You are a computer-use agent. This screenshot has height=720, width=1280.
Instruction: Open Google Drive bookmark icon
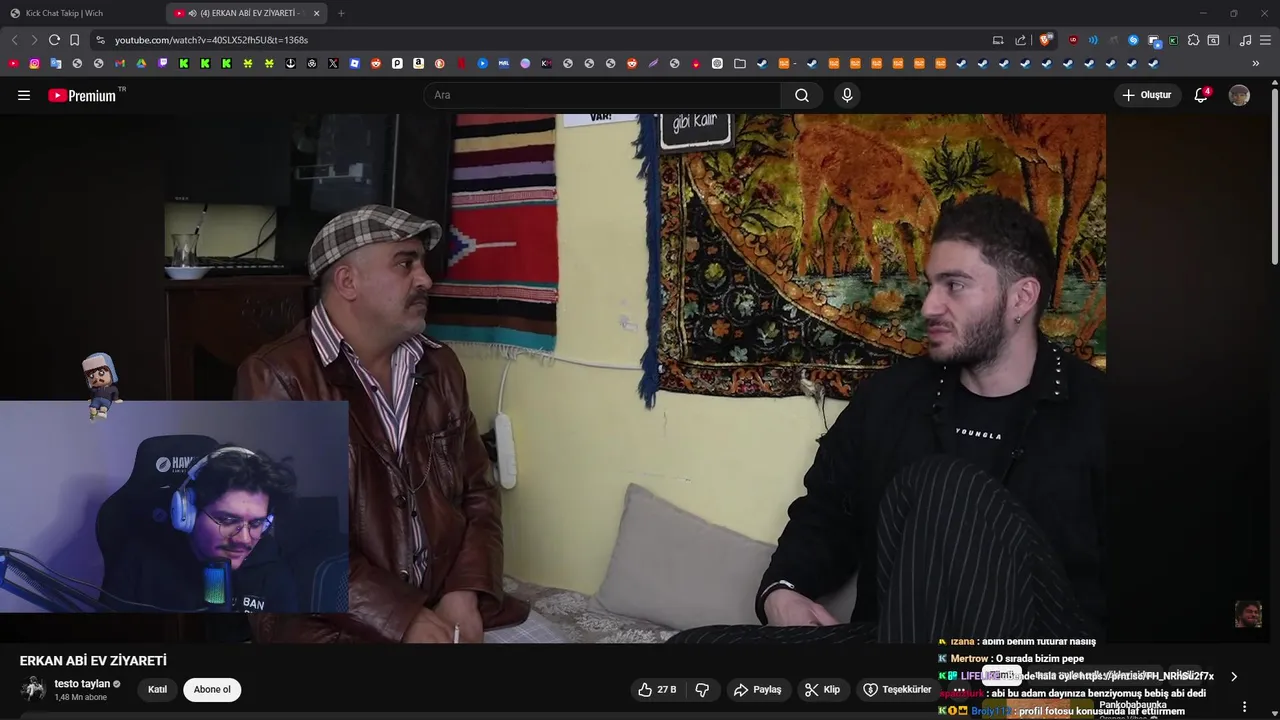(x=141, y=63)
